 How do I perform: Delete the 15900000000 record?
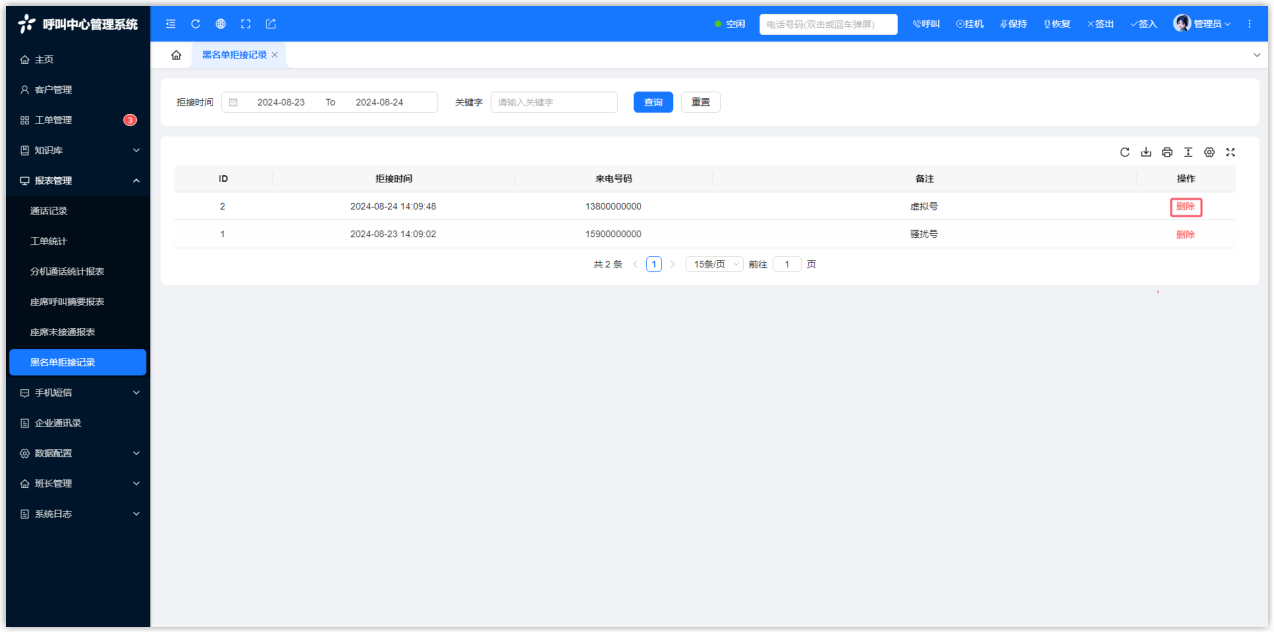pyautogui.click(x=1185, y=235)
